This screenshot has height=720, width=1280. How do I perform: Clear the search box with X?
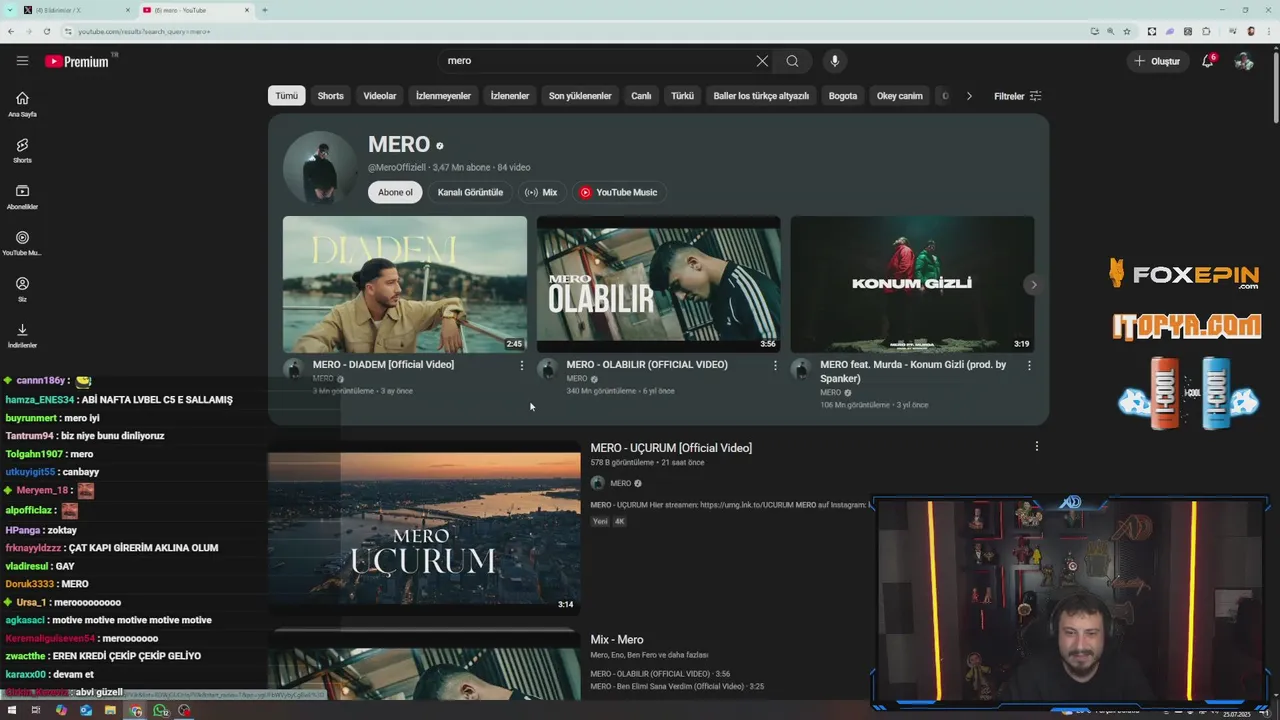(x=762, y=61)
